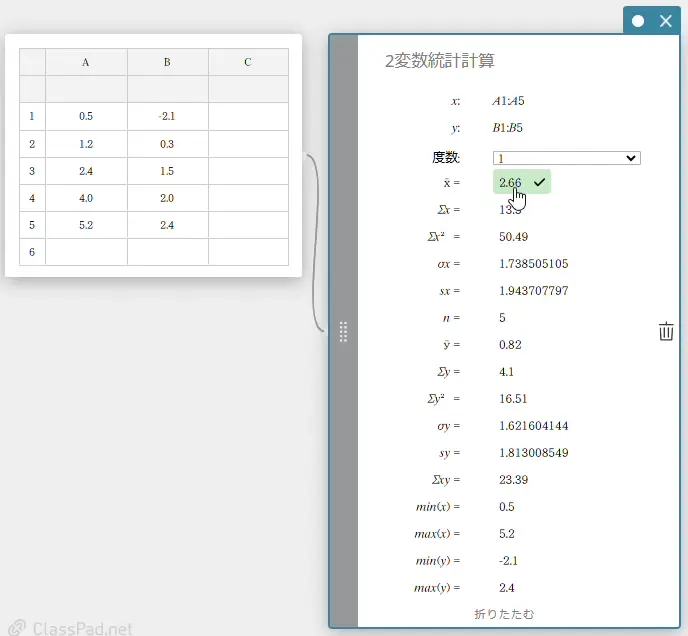Viewport: 688px width, 636px height.
Task: Click the σx value 1.738505105
Action: tap(533, 264)
